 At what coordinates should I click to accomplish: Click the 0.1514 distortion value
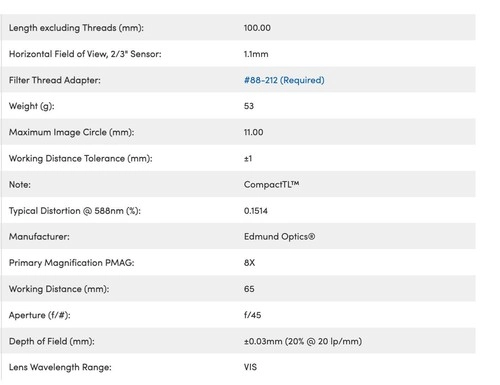pos(256,211)
